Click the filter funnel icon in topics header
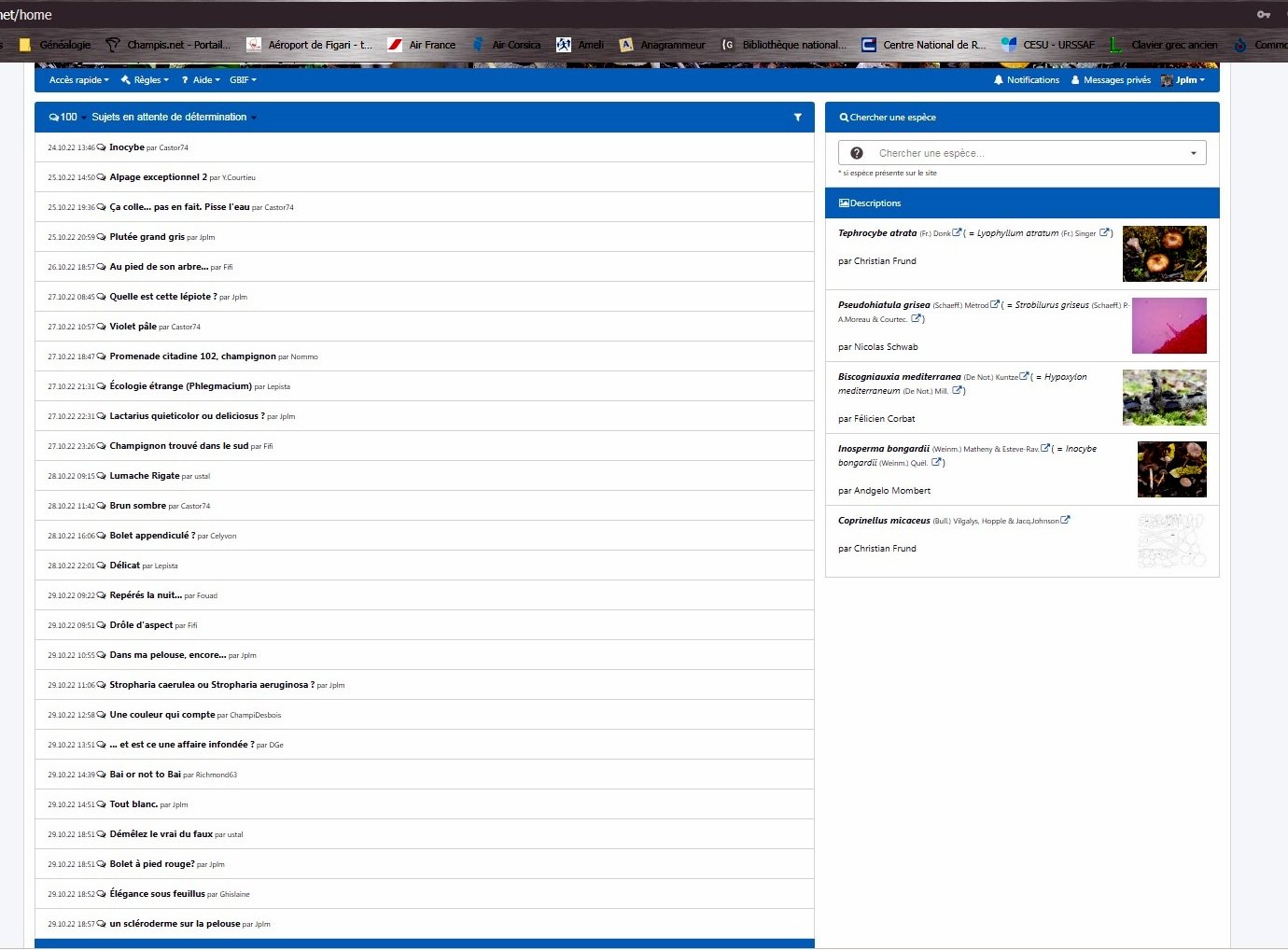Viewport: 1288px width, 950px height. click(x=797, y=118)
